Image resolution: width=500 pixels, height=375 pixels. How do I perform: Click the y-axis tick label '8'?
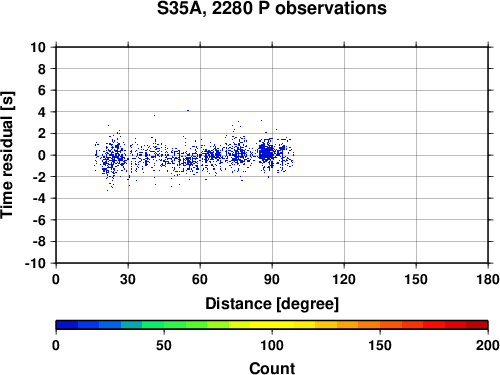point(42,69)
